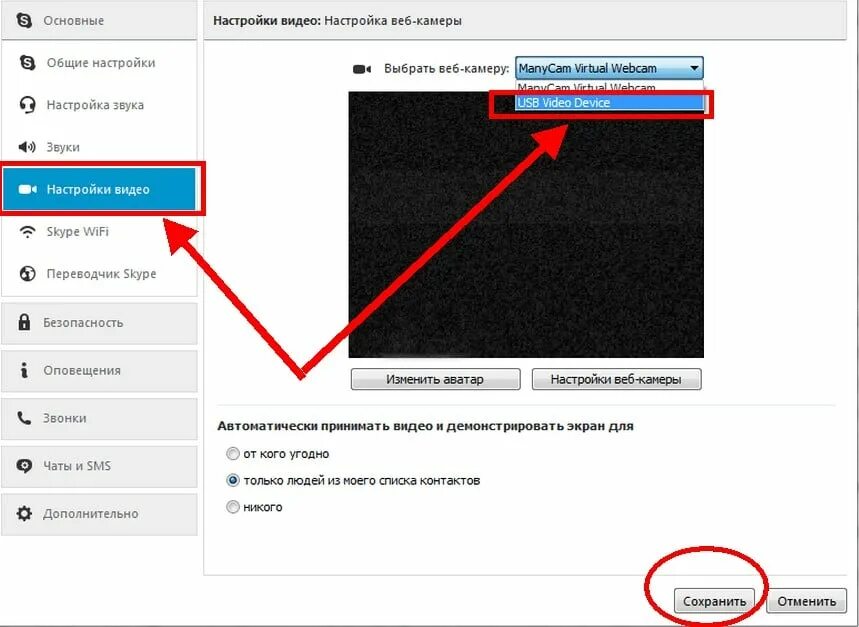Expand the Дополнительно section
859x627 pixels.
coord(99,514)
